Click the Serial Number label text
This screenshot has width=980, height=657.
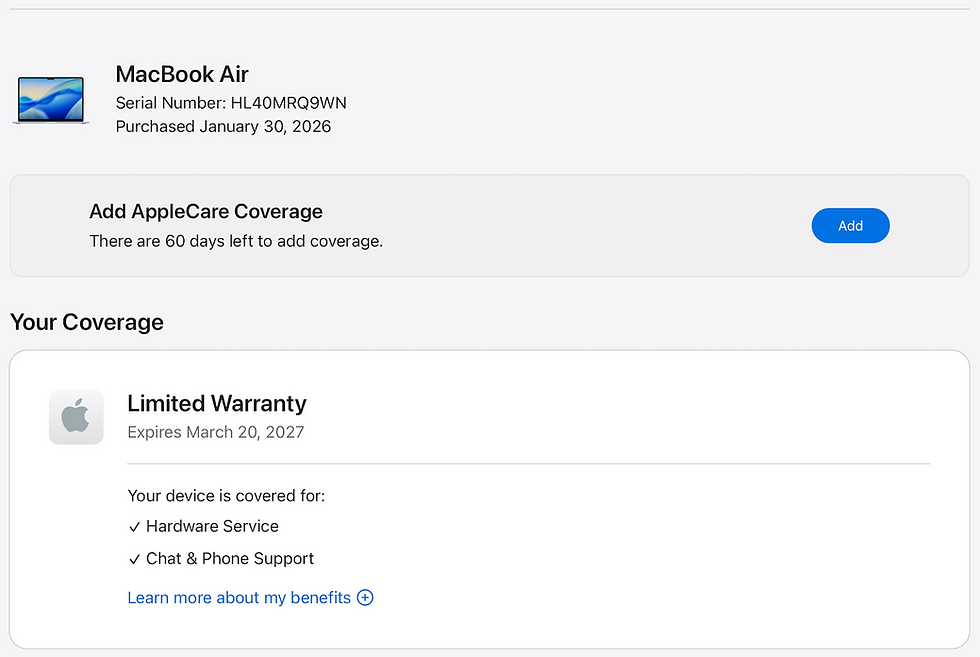[x=171, y=103]
